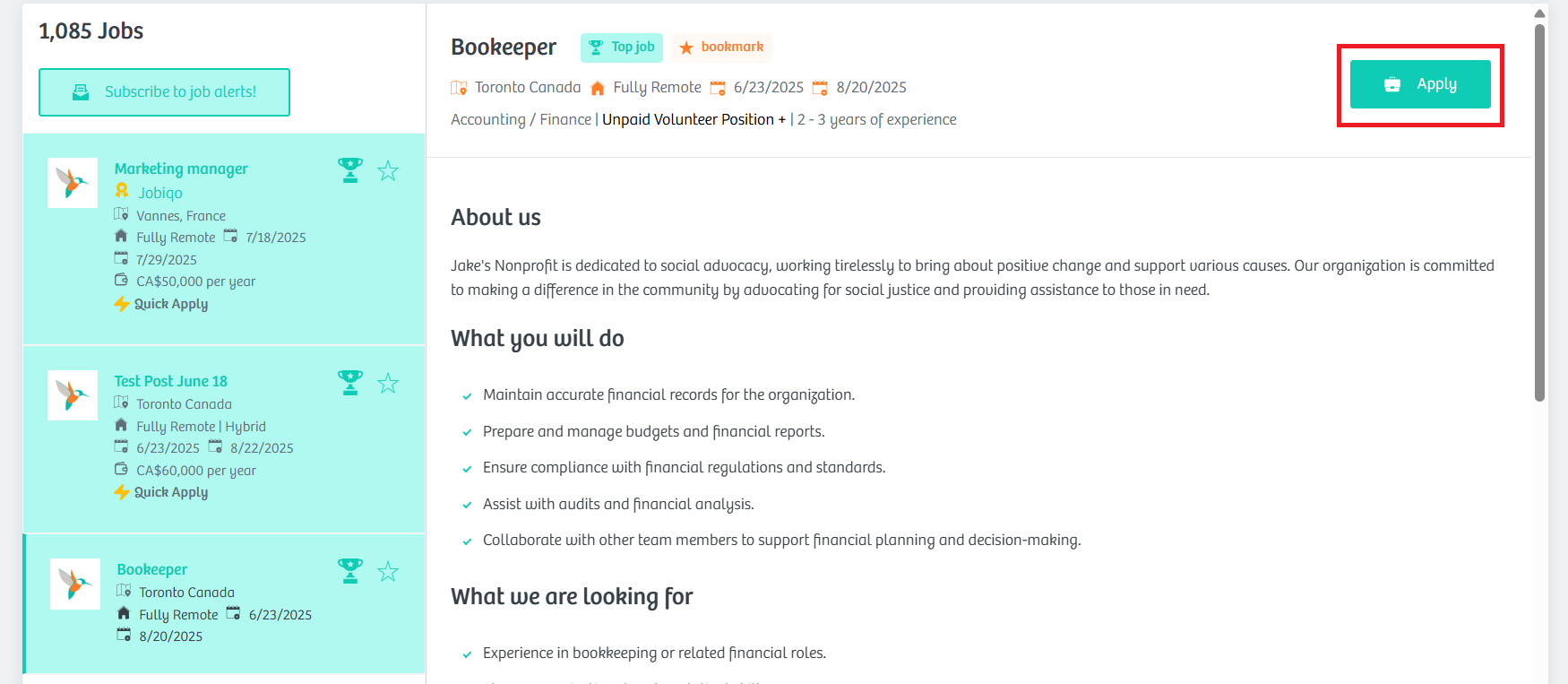Click the Jobiqo logo thumbnail for Marketing manager

click(73, 183)
